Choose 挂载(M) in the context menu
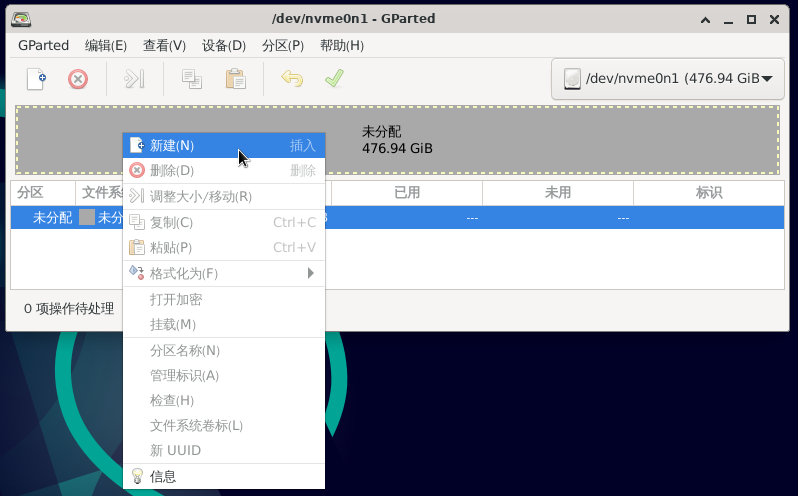This screenshot has height=496, width=798. coord(224,324)
